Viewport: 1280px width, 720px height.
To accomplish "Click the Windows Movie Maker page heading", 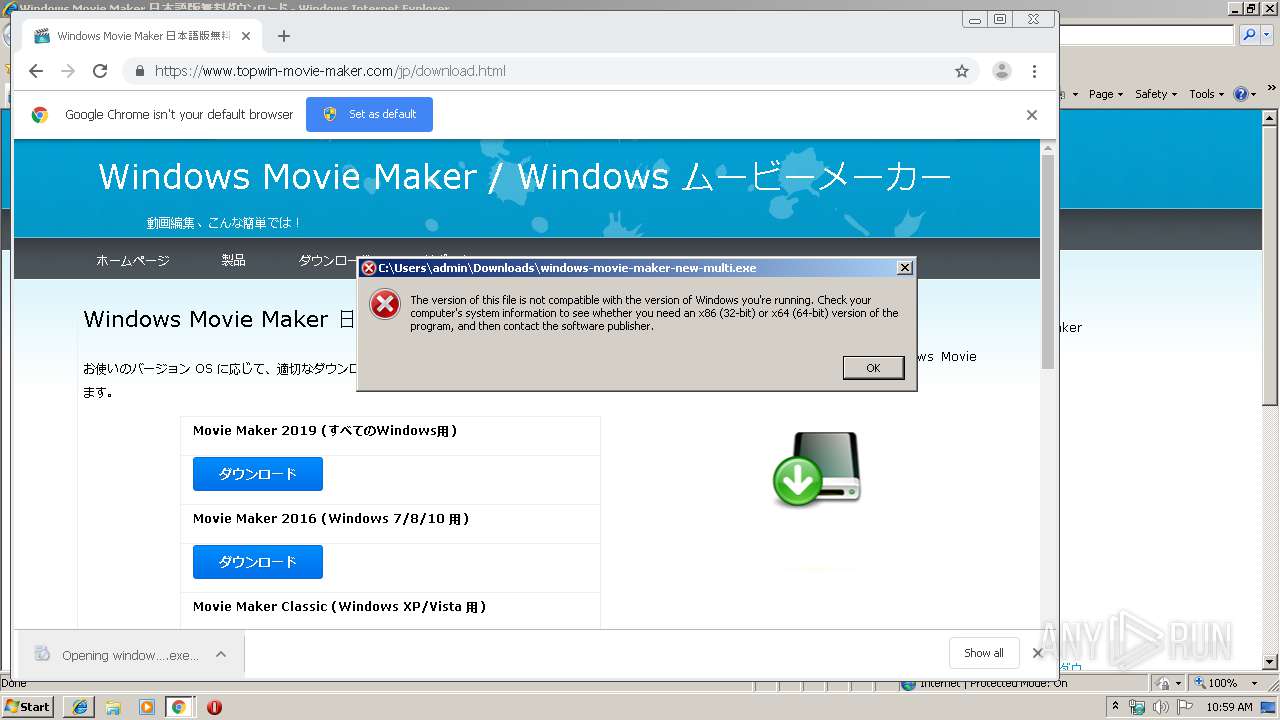I will tap(524, 177).
